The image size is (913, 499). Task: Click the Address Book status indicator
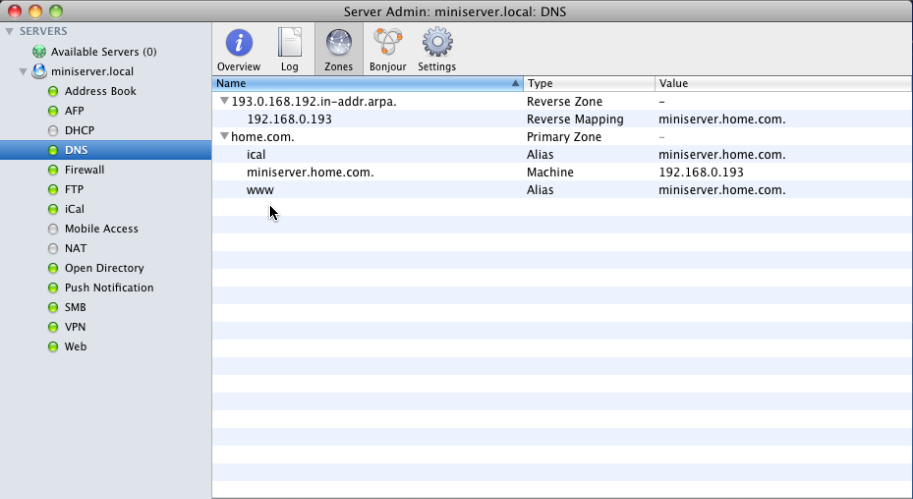(53, 91)
